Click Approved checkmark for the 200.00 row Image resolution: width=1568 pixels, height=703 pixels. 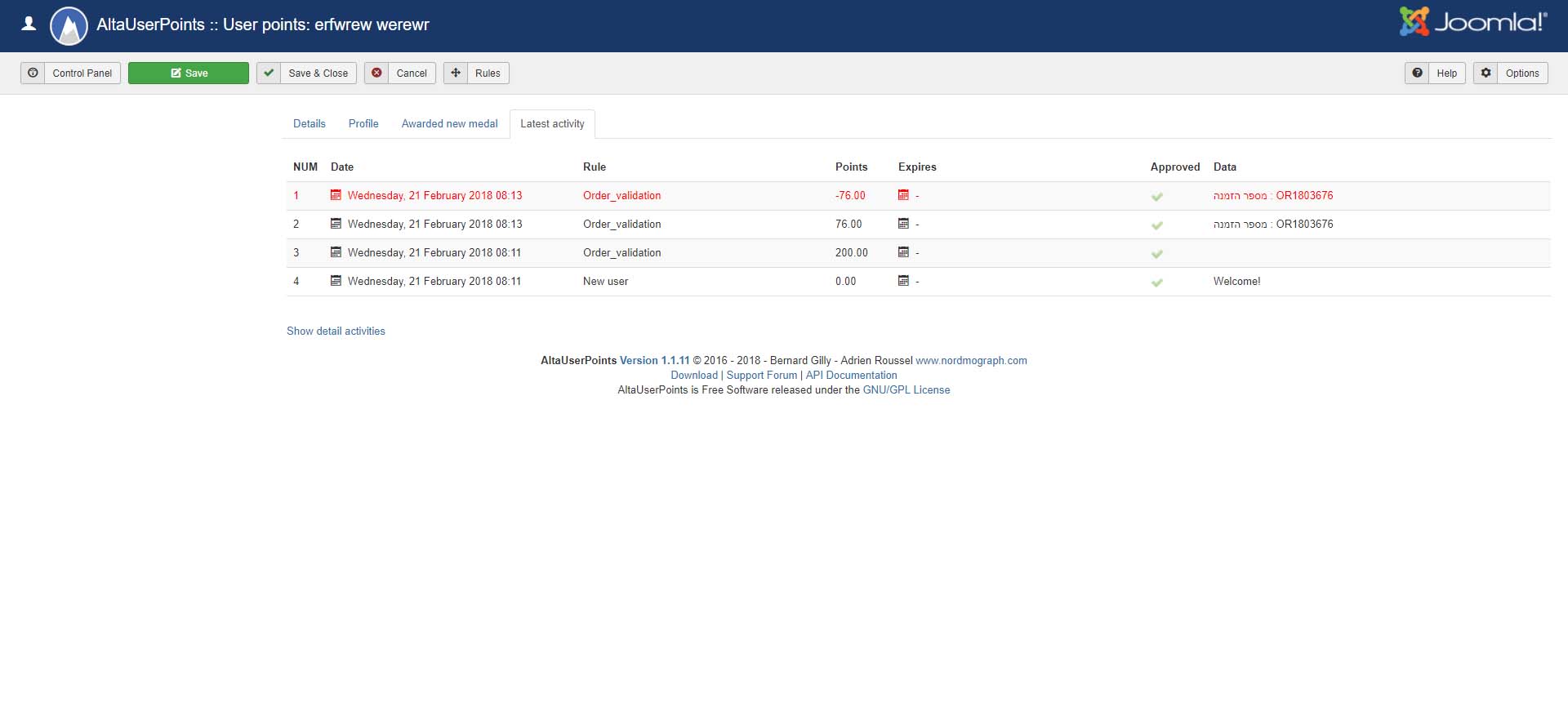tap(1157, 254)
